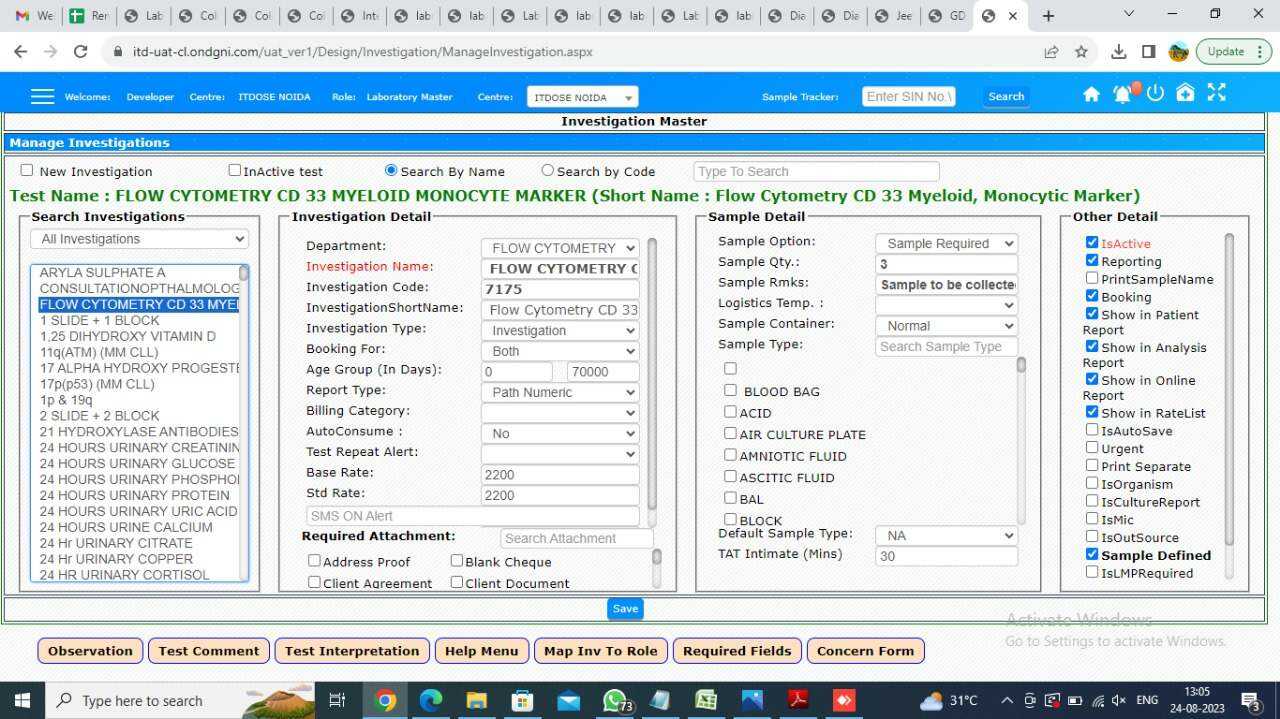
Task: Open the Sample Option dropdown
Action: (945, 242)
